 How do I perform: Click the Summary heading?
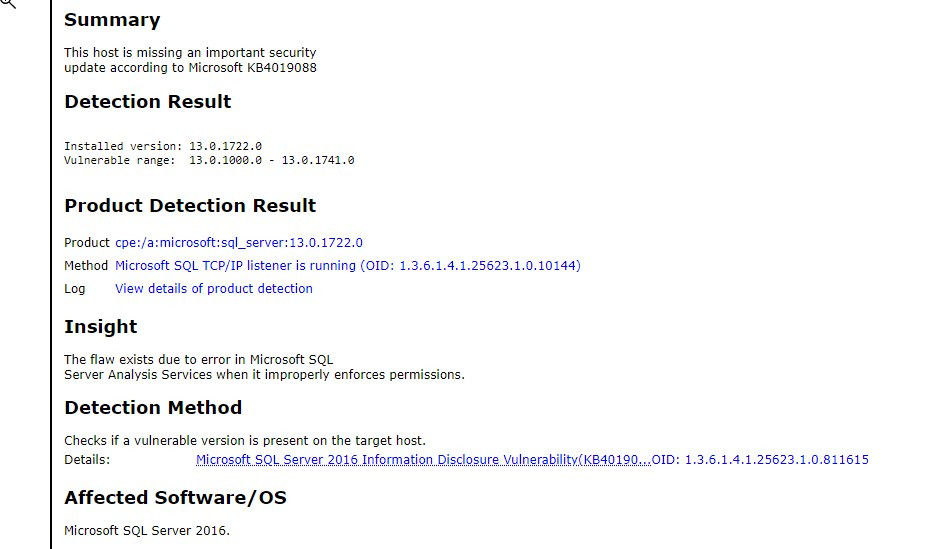tap(112, 20)
